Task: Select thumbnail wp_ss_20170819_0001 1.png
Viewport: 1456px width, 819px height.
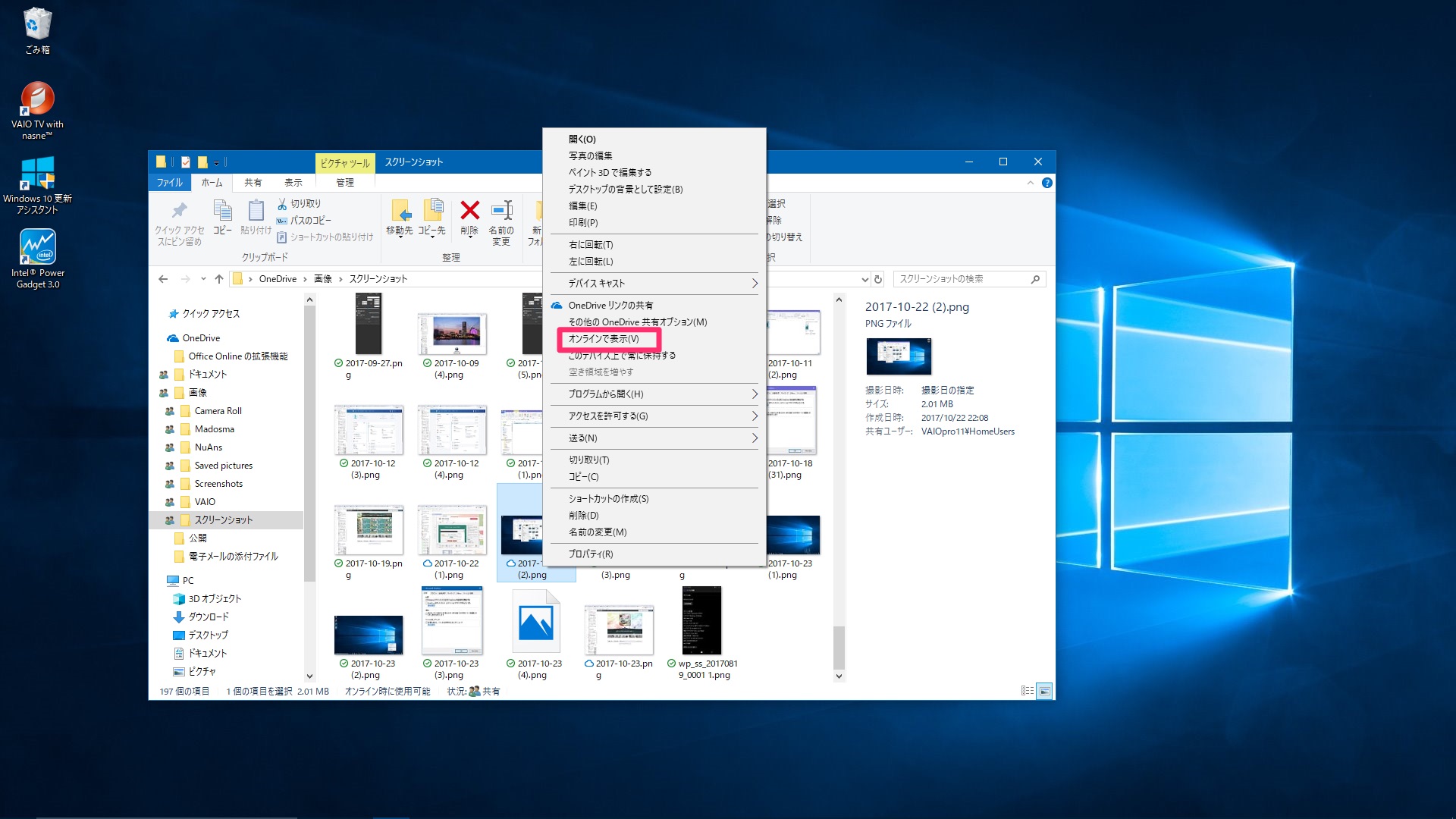Action: click(703, 635)
